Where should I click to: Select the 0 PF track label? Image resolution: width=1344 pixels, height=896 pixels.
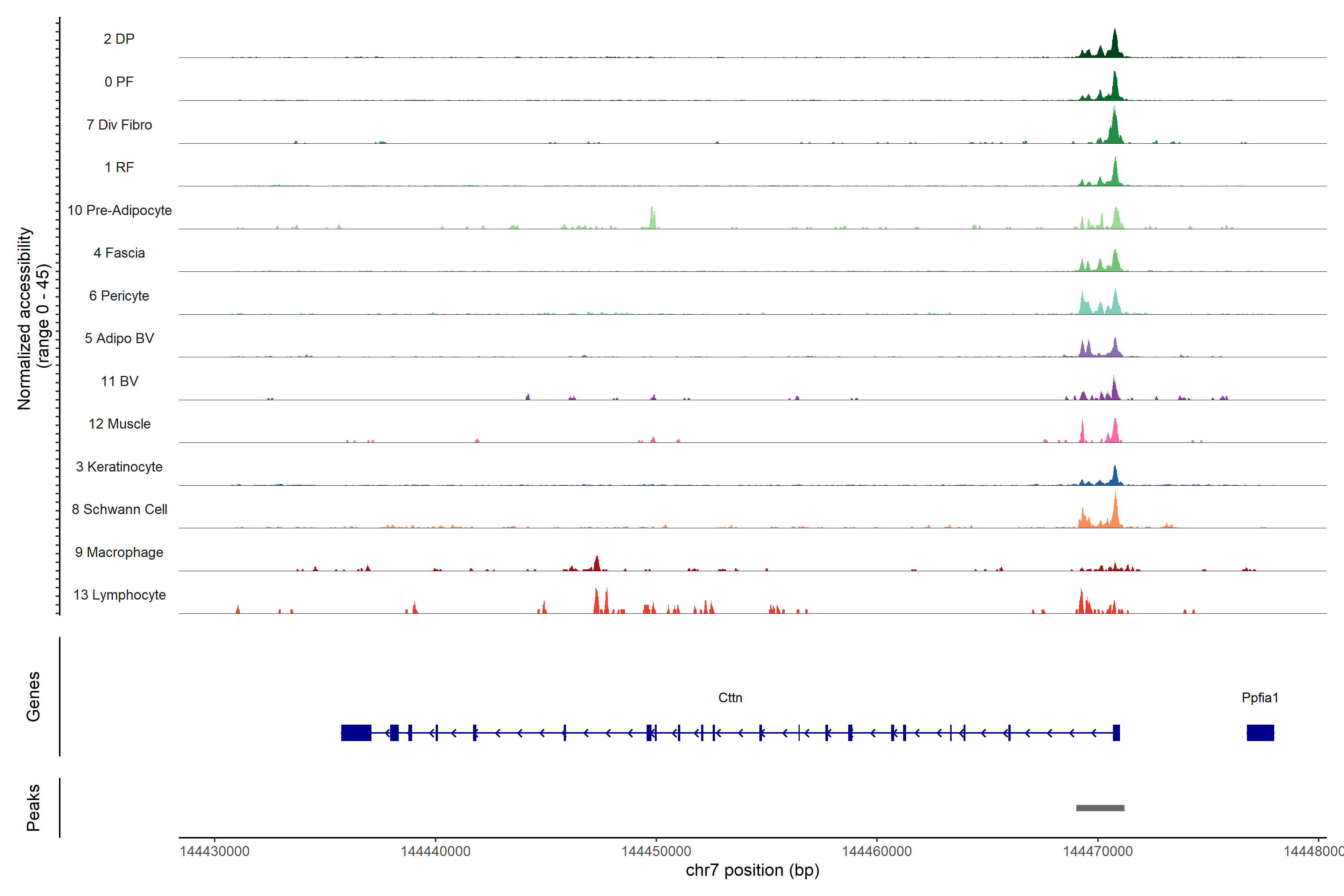119,82
